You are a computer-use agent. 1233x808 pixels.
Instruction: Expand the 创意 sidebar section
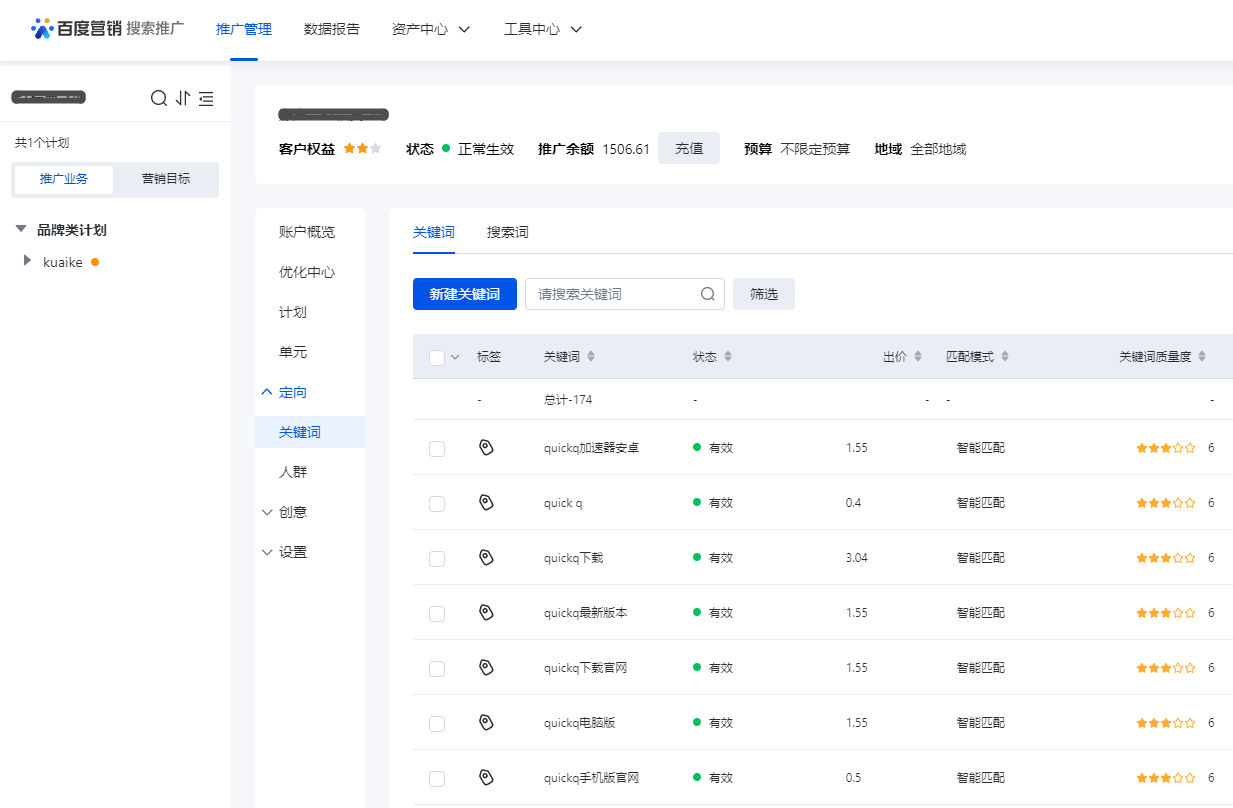coord(266,512)
